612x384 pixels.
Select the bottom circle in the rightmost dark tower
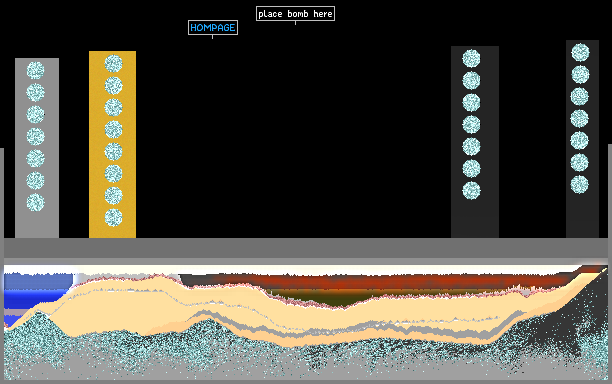(580, 184)
